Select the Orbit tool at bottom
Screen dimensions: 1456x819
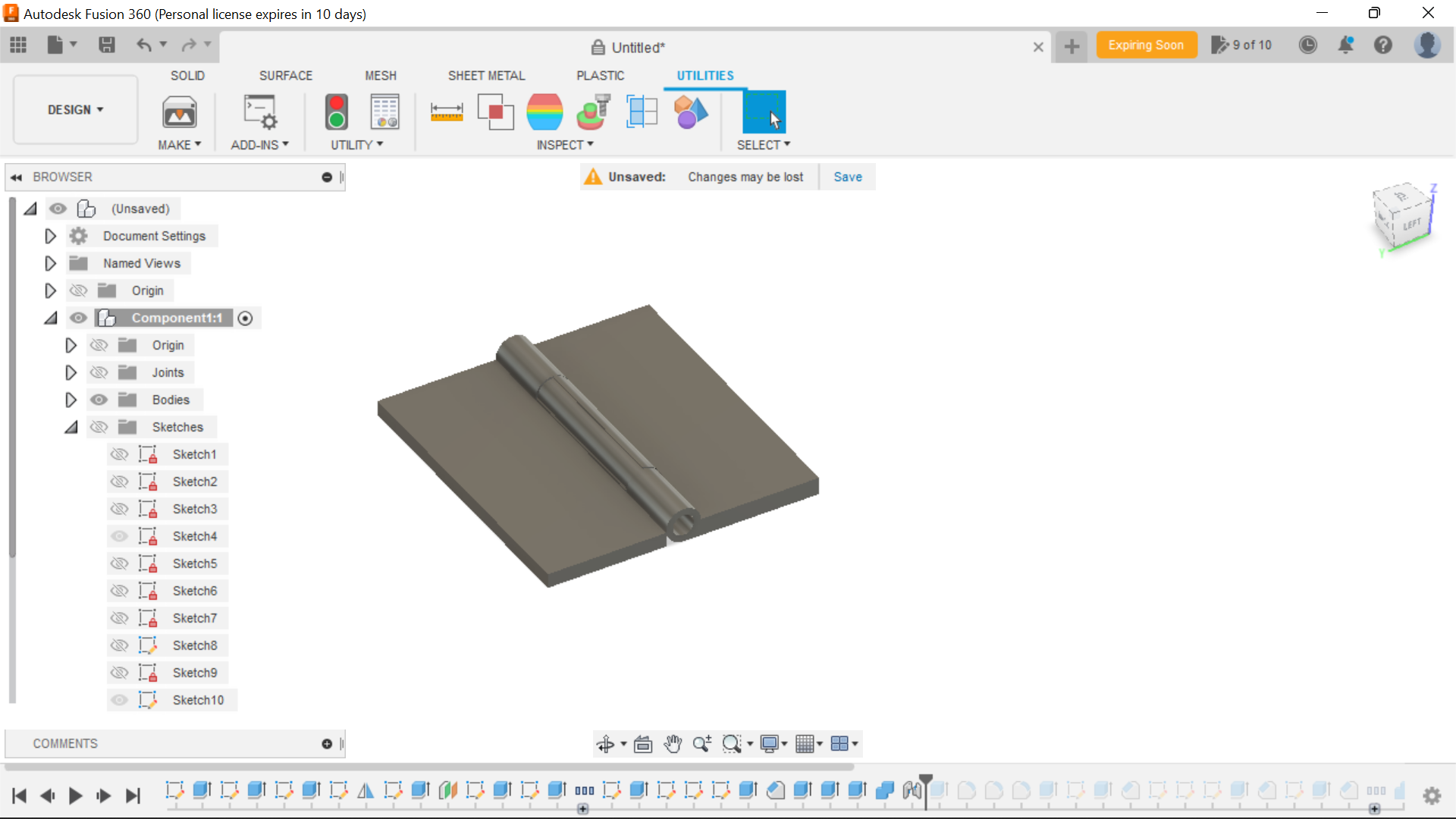[607, 743]
